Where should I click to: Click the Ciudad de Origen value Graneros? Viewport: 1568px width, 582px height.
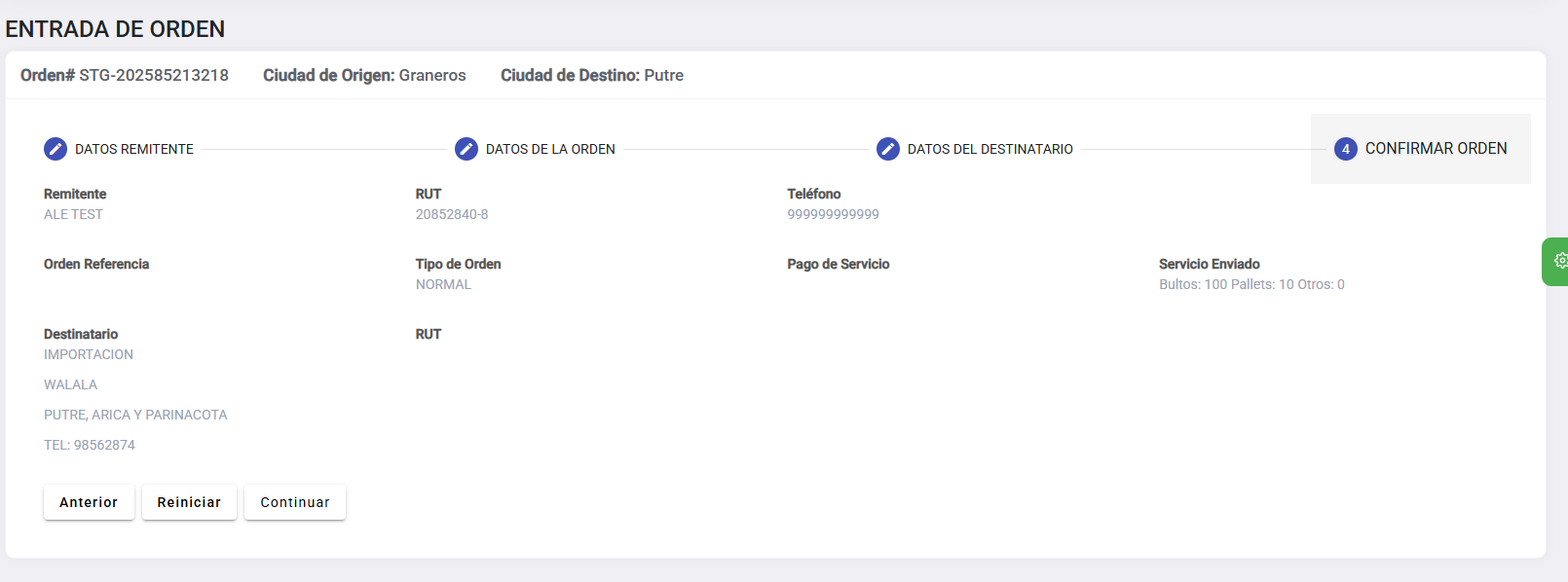(x=432, y=75)
